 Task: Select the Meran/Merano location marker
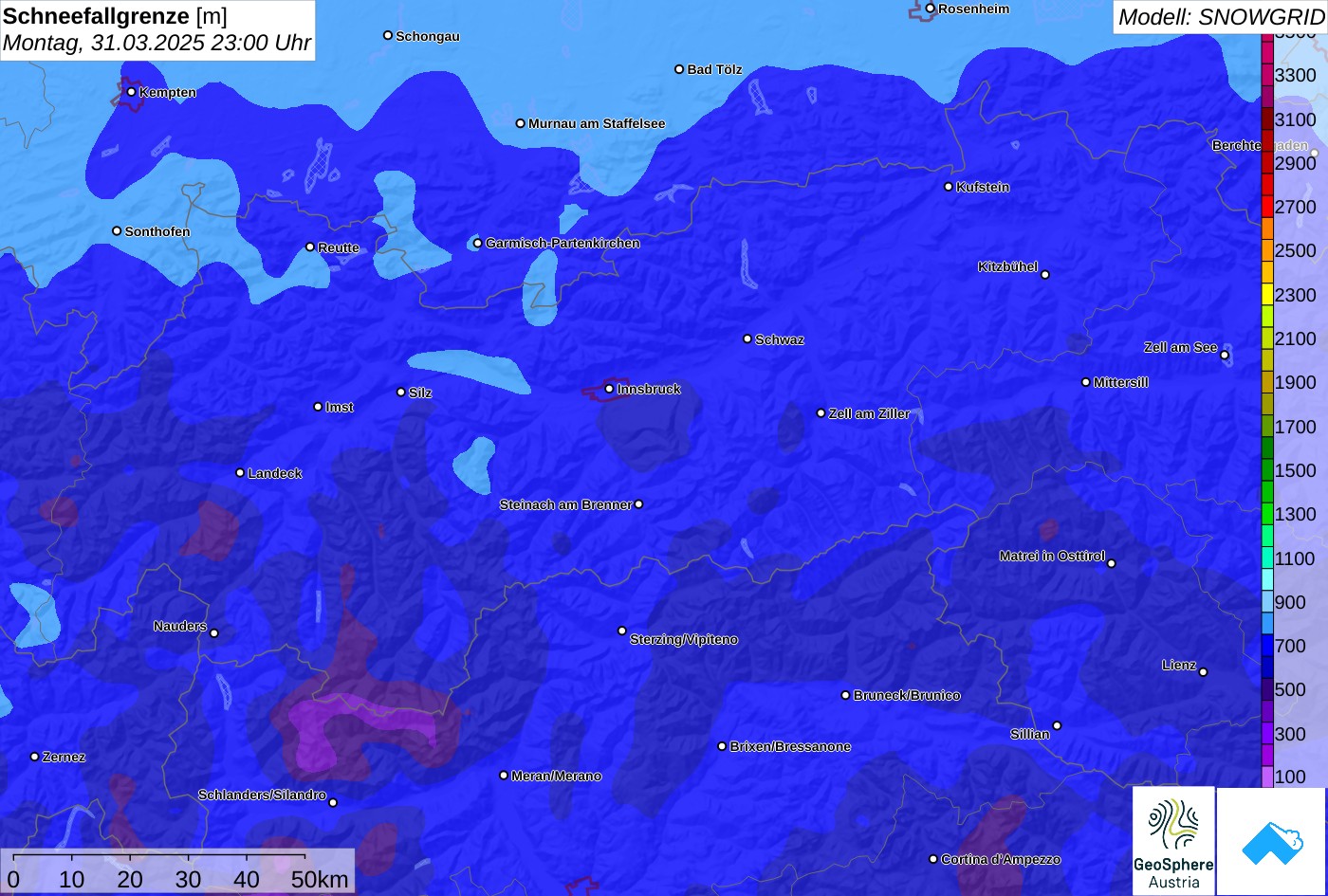[x=504, y=776]
